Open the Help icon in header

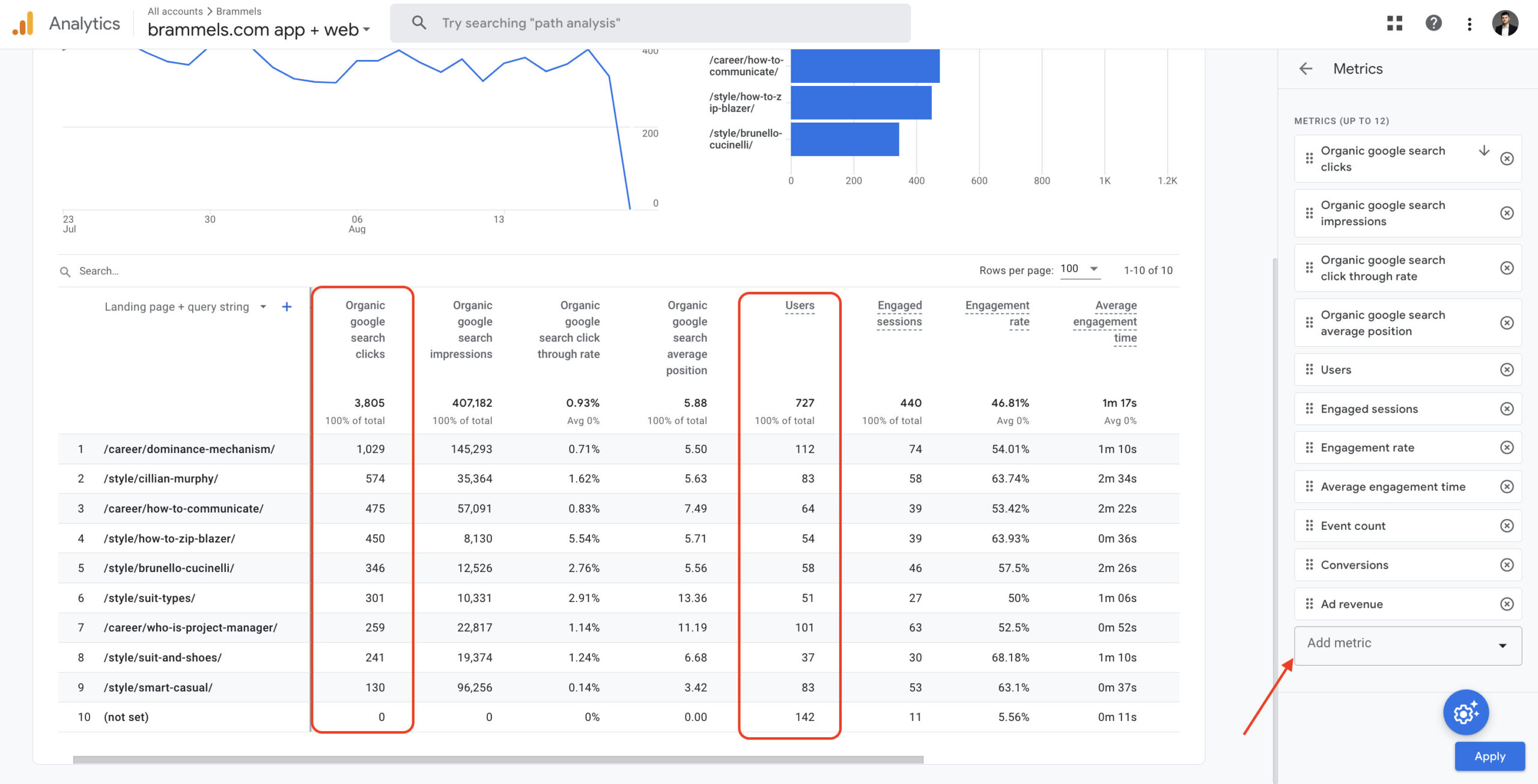click(x=1433, y=23)
